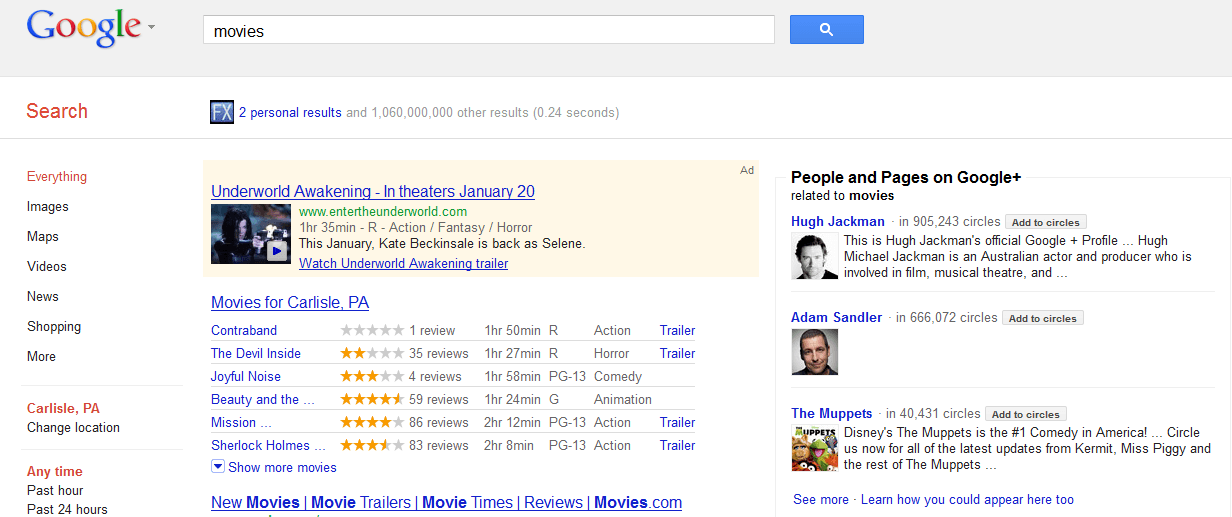
Task: Filter results to Past 24 hours
Action: (67, 510)
